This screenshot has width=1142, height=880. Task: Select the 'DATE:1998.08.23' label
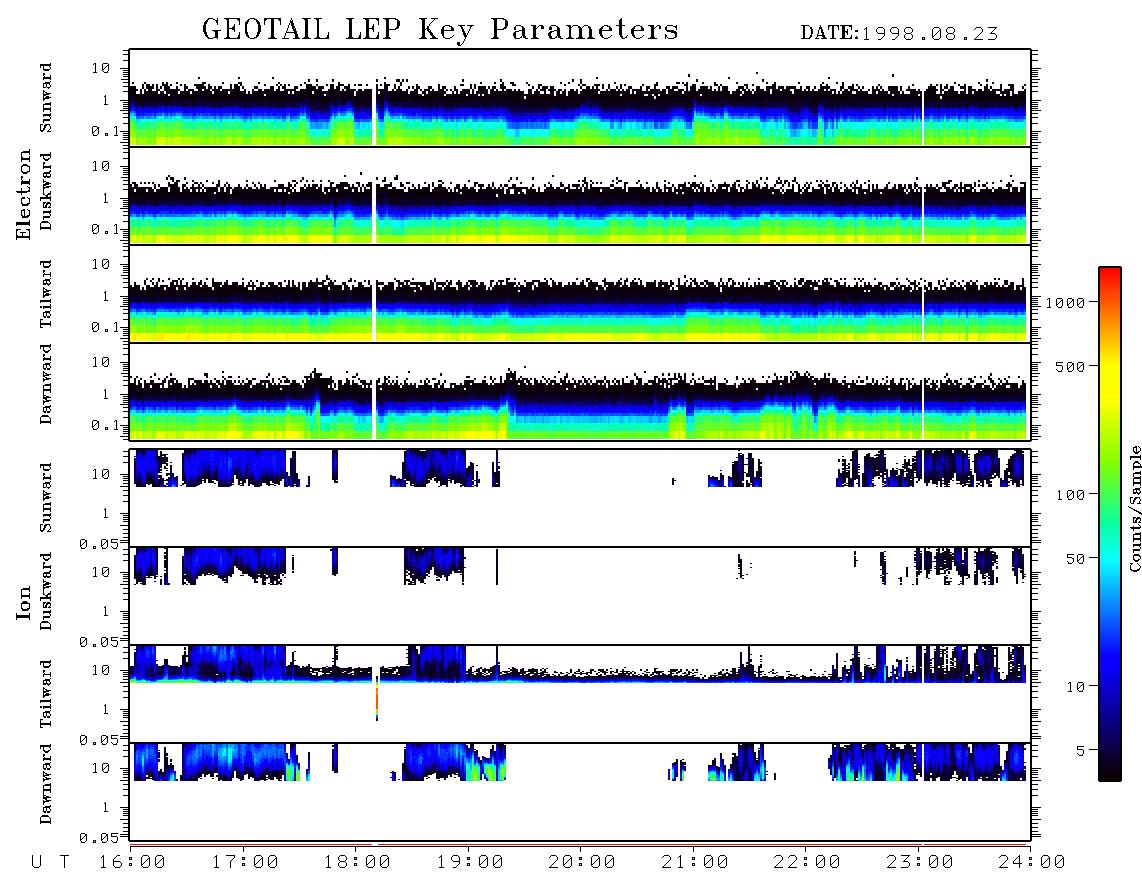[x=899, y=34]
